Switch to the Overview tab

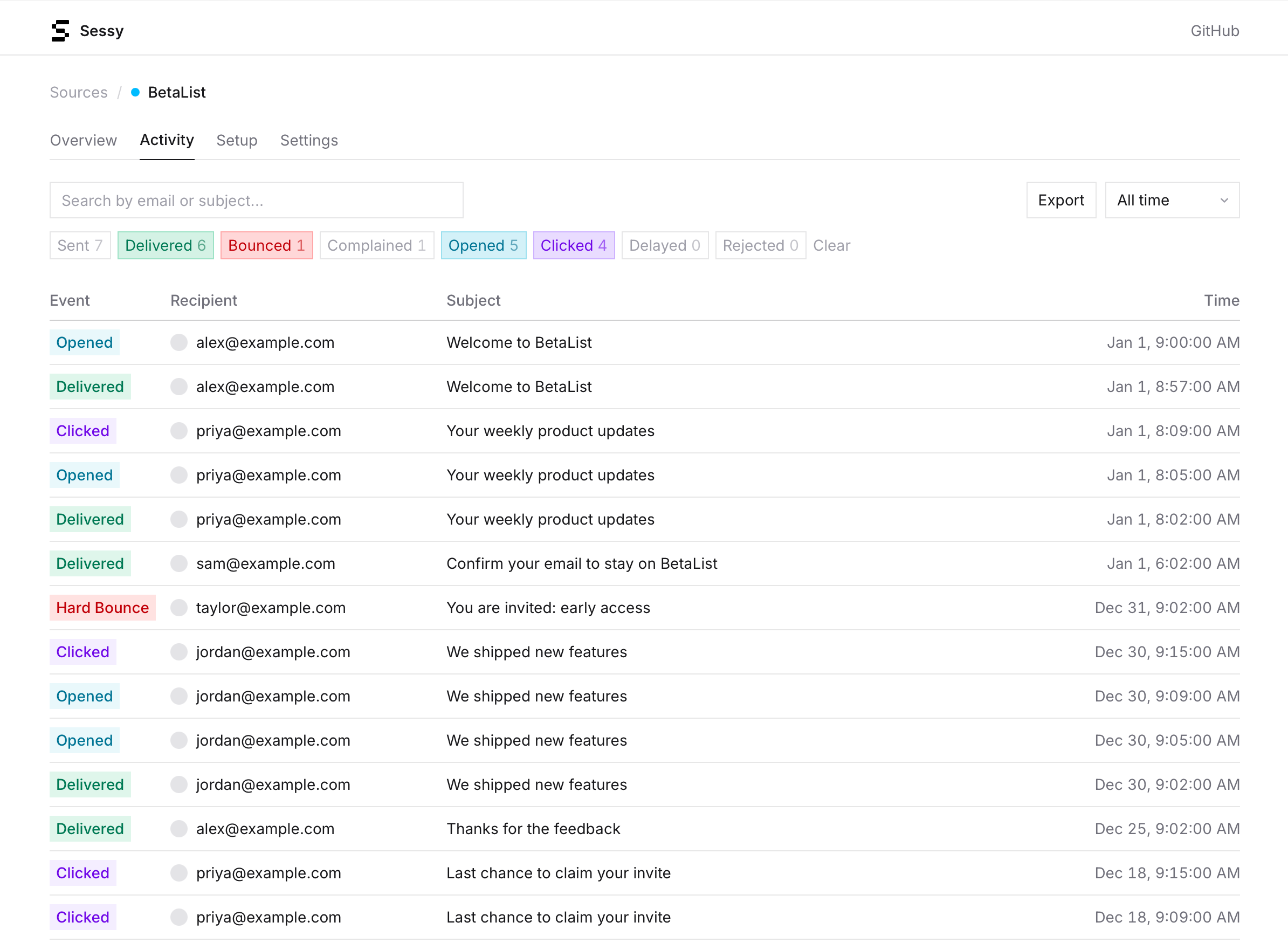click(x=84, y=140)
